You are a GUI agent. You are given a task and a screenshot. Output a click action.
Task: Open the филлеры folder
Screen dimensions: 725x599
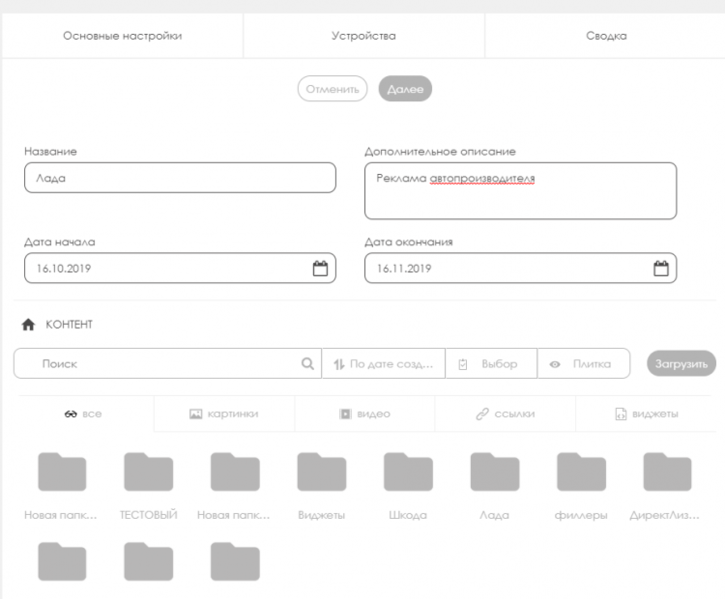coord(581,472)
